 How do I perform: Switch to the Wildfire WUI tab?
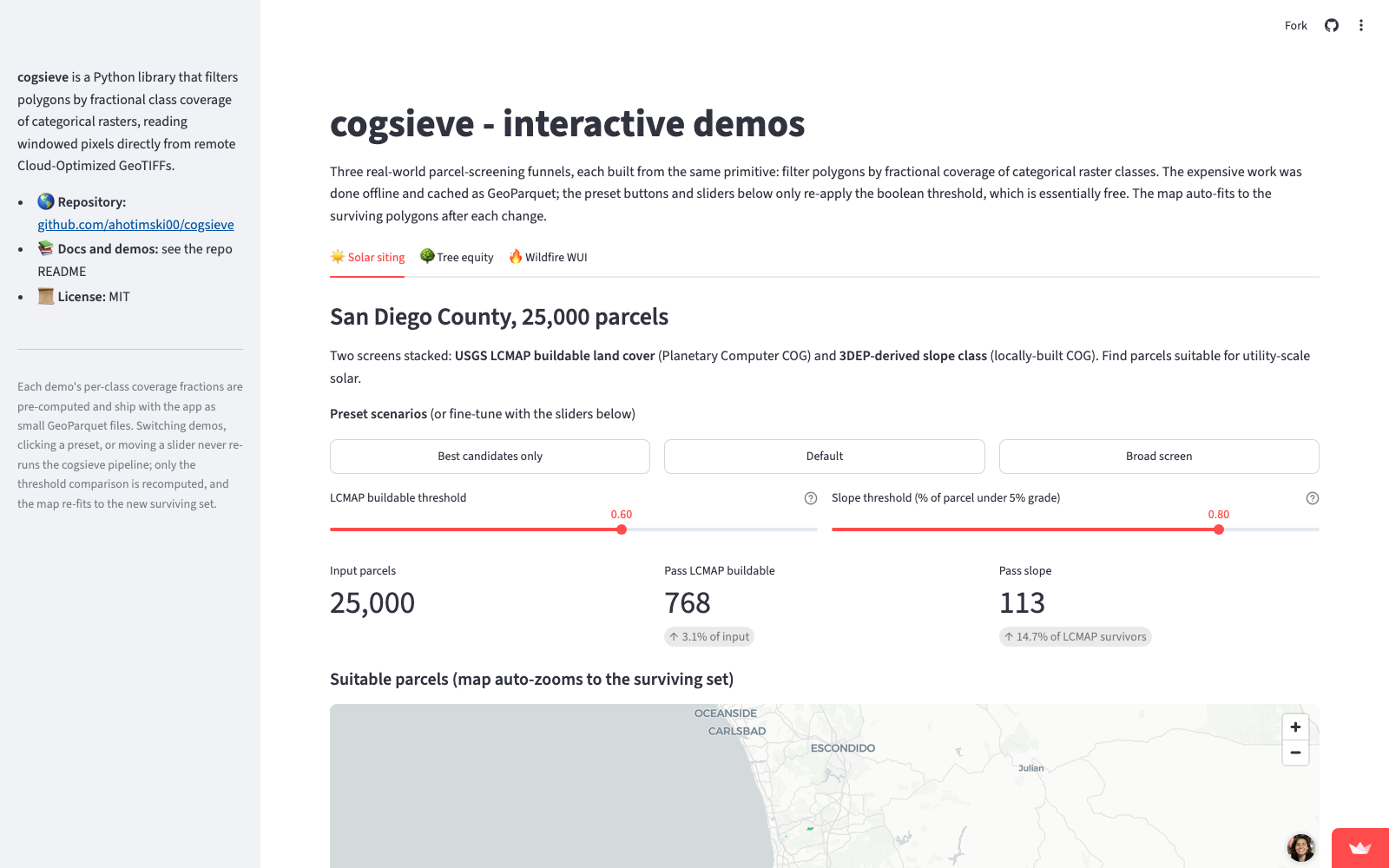(x=548, y=257)
